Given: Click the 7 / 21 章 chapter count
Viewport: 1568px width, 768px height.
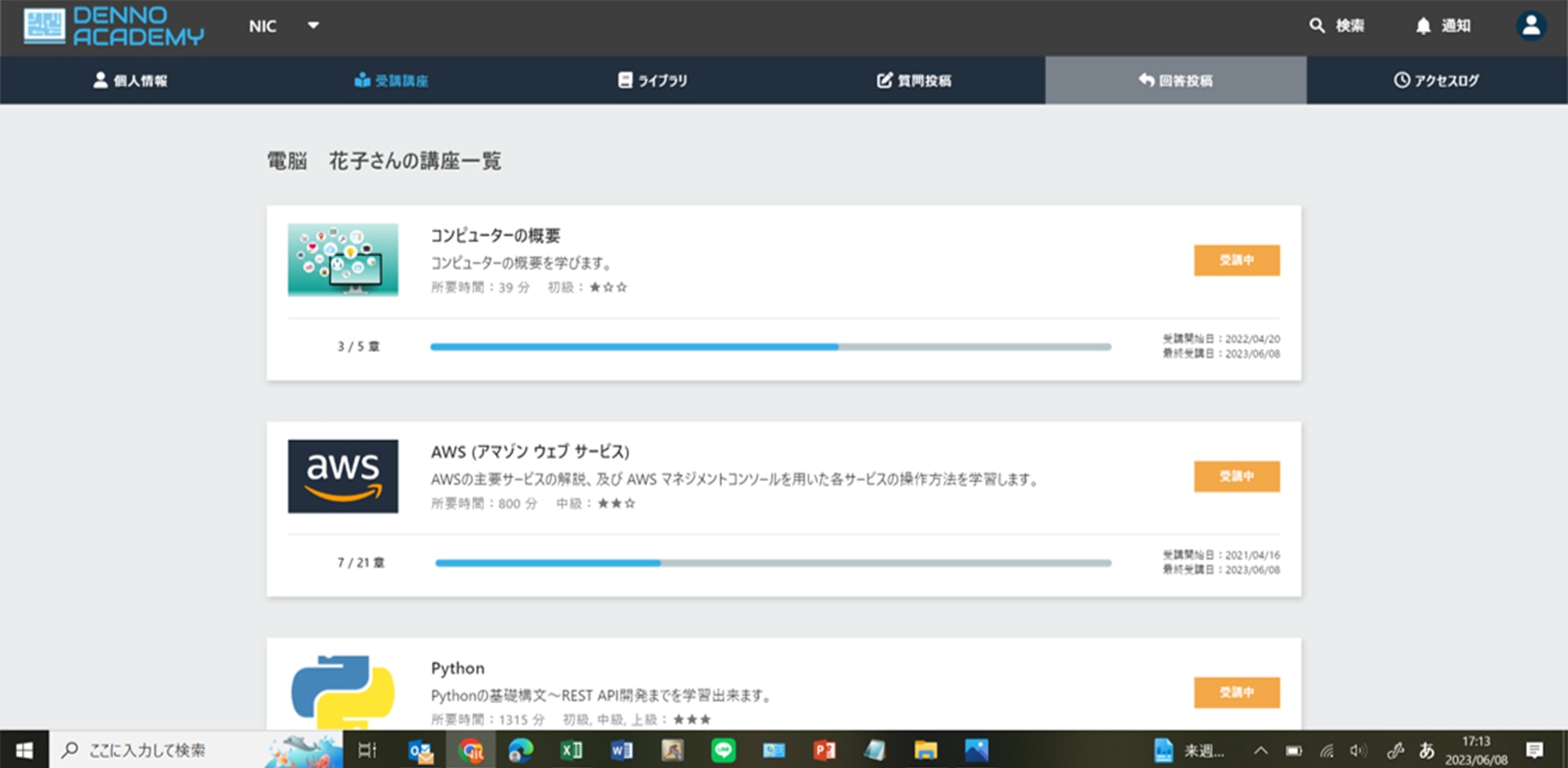Looking at the screenshot, I should coord(361,563).
